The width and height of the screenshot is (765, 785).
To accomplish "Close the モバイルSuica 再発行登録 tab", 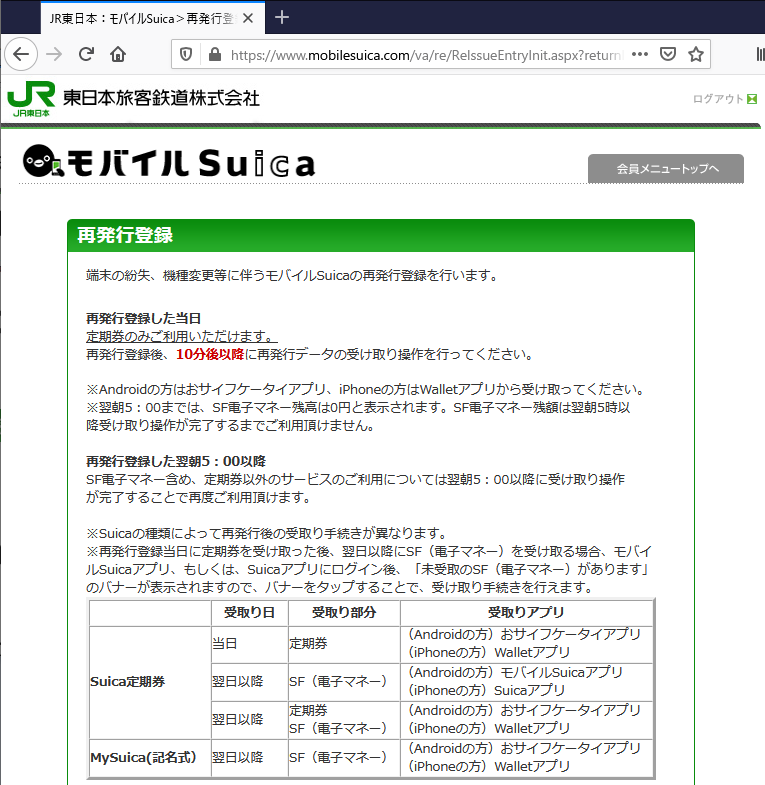I will (x=248, y=18).
